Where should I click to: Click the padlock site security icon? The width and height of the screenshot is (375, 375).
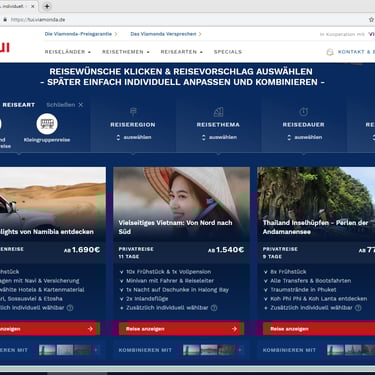click(5, 20)
